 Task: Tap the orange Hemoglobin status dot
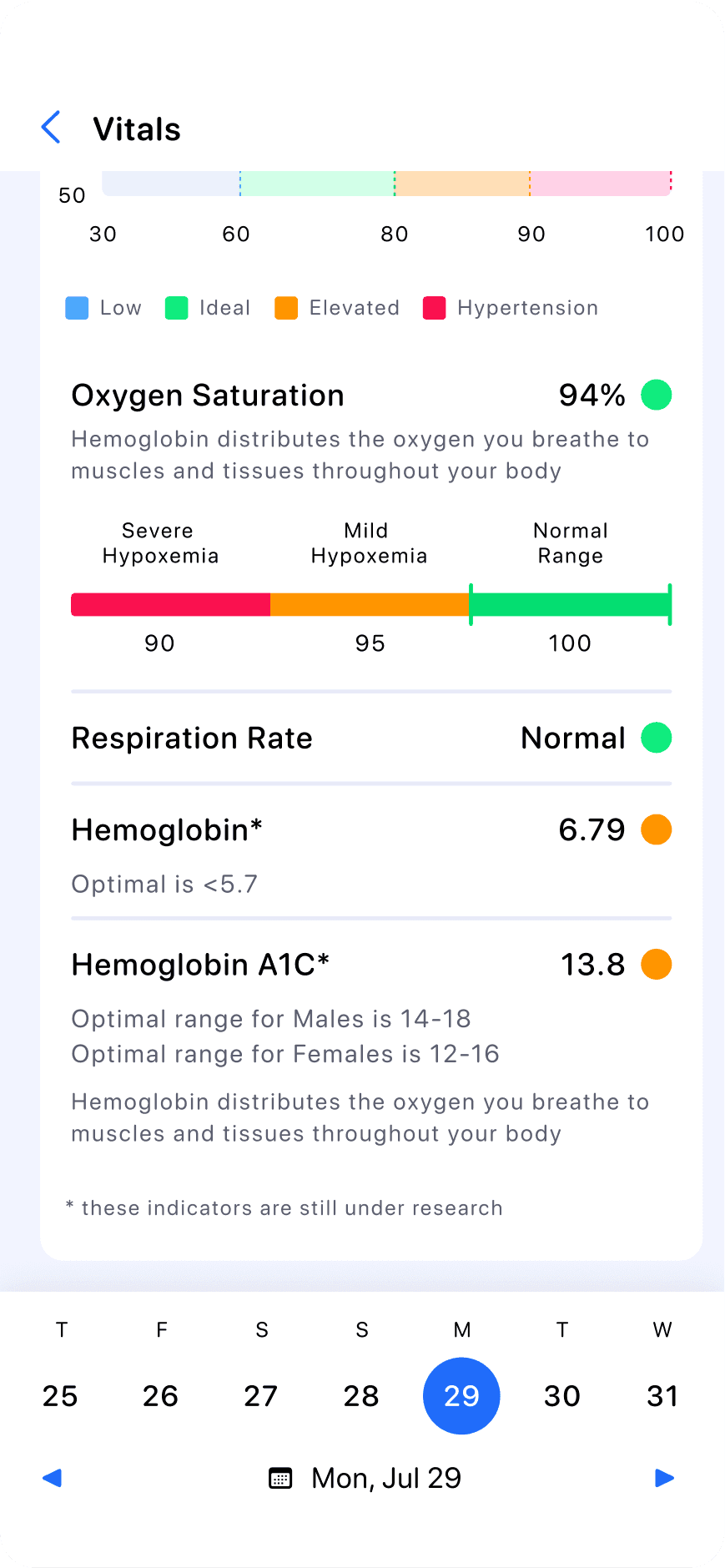pos(657,829)
